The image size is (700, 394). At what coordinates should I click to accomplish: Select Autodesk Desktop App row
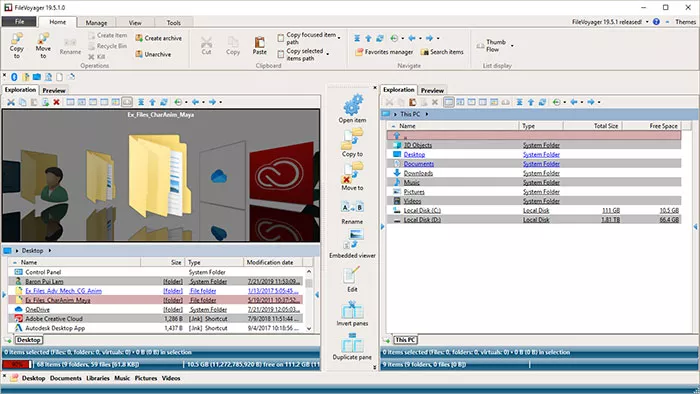(x=155, y=328)
